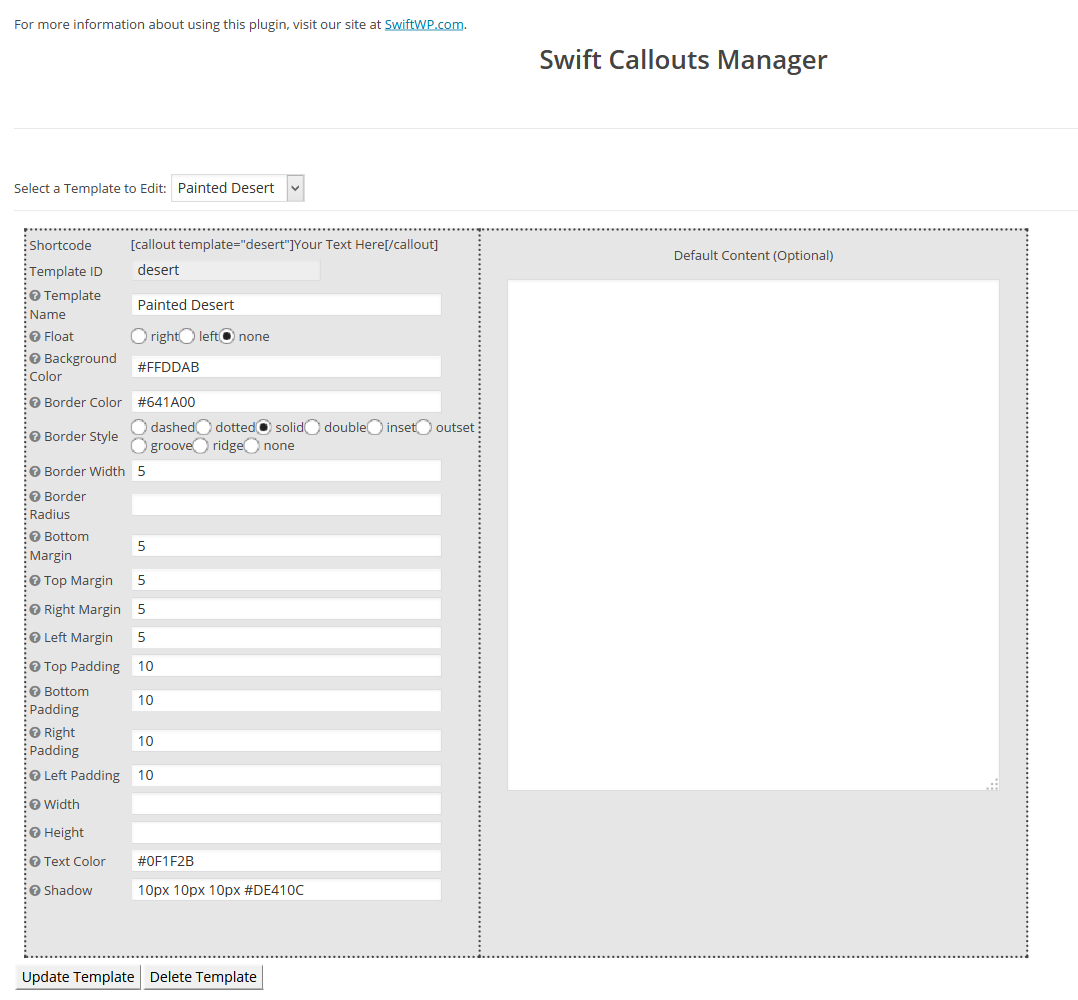The image size is (1078, 1000).
Task: Visit the SwiftWP.com link
Action: pyautogui.click(x=424, y=25)
